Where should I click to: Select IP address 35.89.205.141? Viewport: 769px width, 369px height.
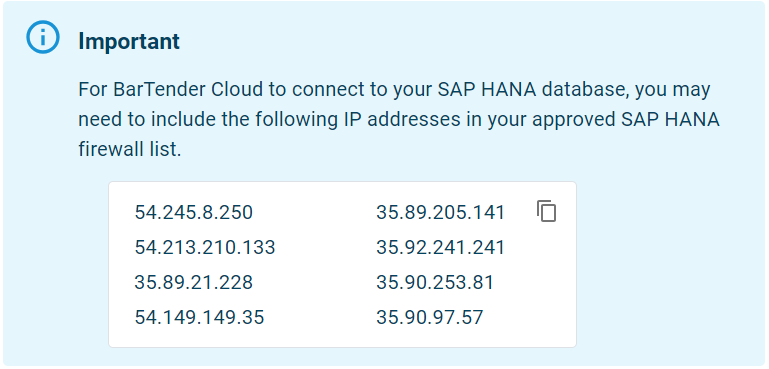[440, 212]
